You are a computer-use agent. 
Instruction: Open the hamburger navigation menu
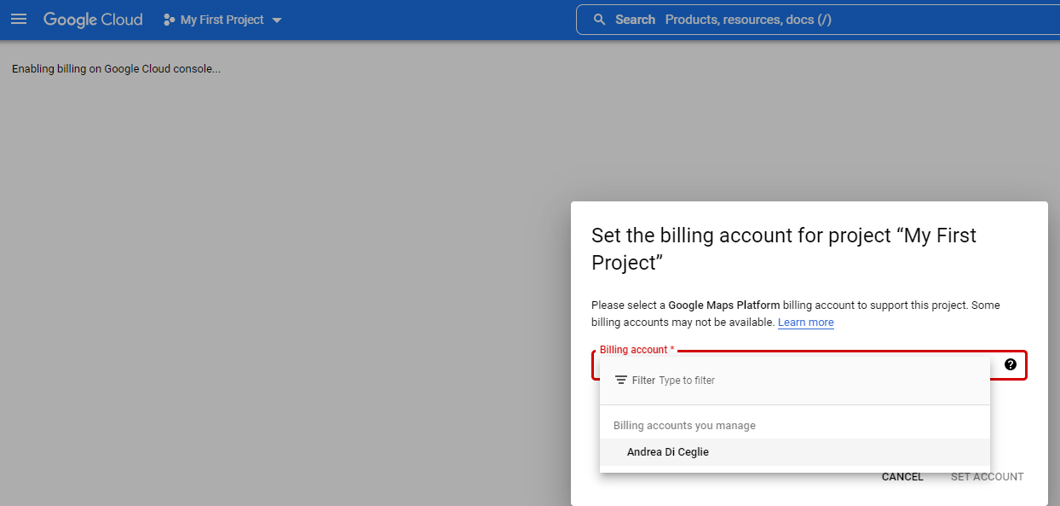click(x=19, y=20)
